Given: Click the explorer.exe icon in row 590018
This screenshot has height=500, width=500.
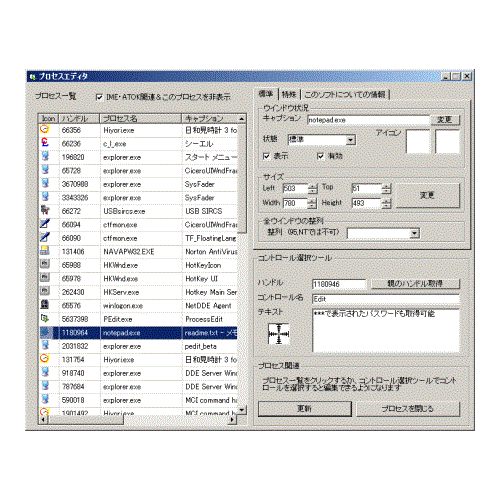Looking at the screenshot, I should pos(45,399).
